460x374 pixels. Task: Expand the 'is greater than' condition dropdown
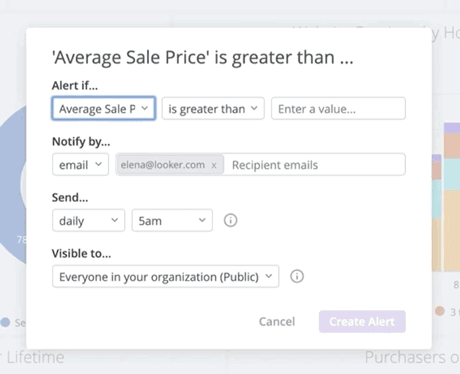(x=213, y=108)
